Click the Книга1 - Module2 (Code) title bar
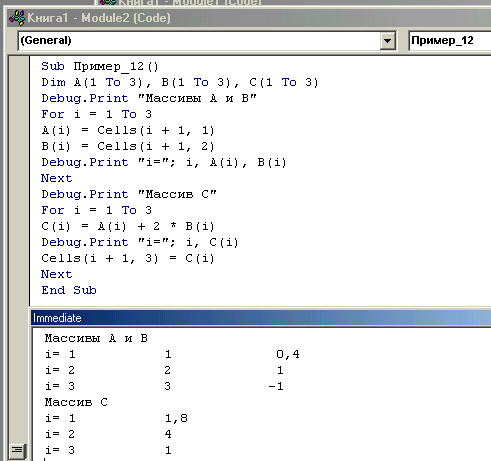 tap(249, 18)
